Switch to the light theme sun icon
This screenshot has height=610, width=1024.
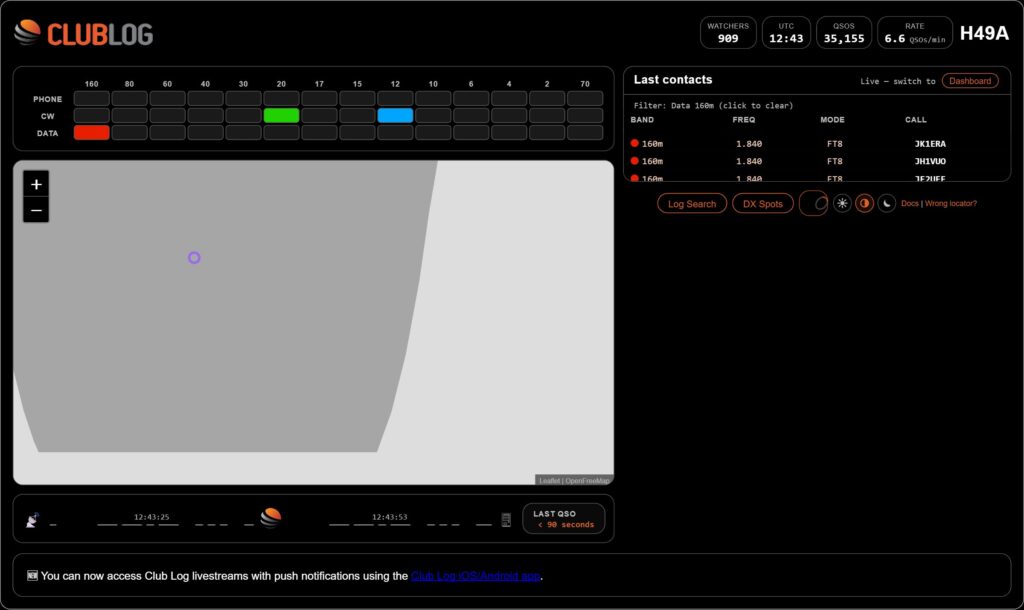[842, 203]
